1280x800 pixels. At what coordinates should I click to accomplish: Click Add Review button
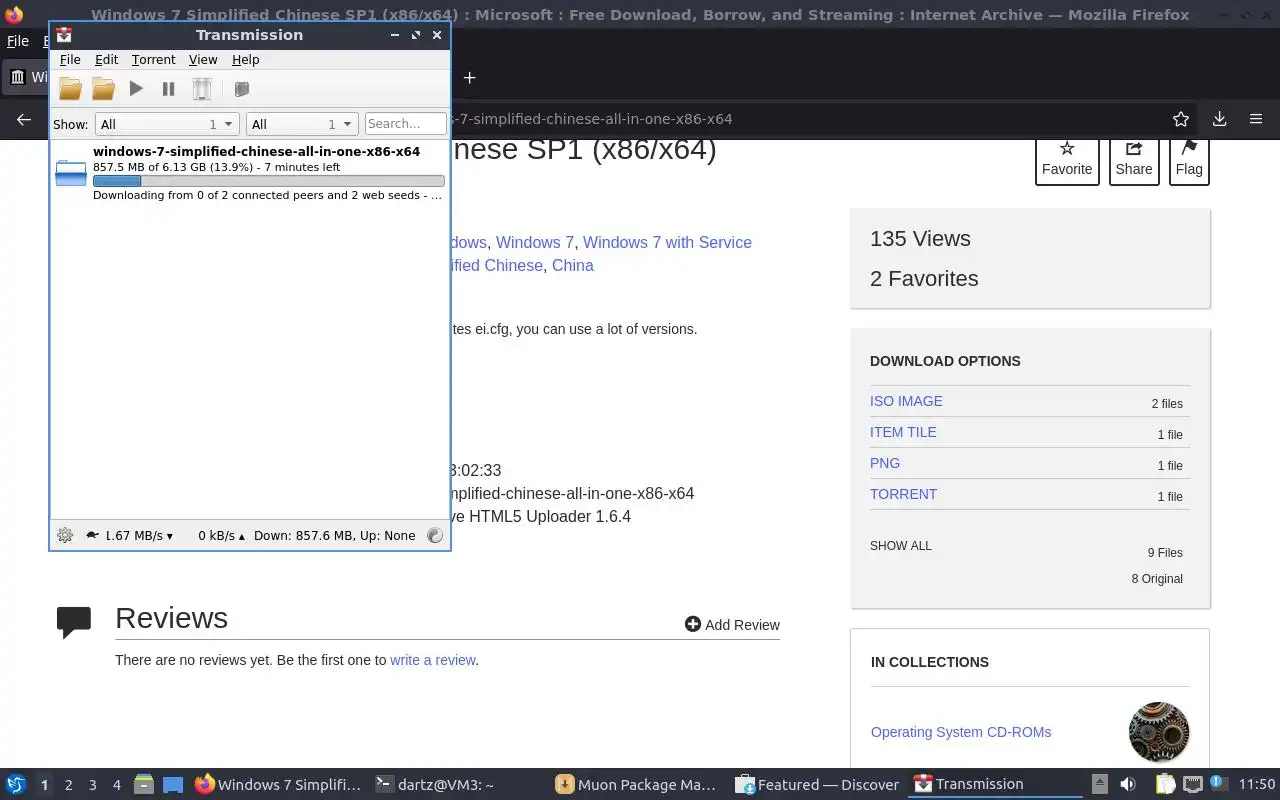[x=732, y=625]
